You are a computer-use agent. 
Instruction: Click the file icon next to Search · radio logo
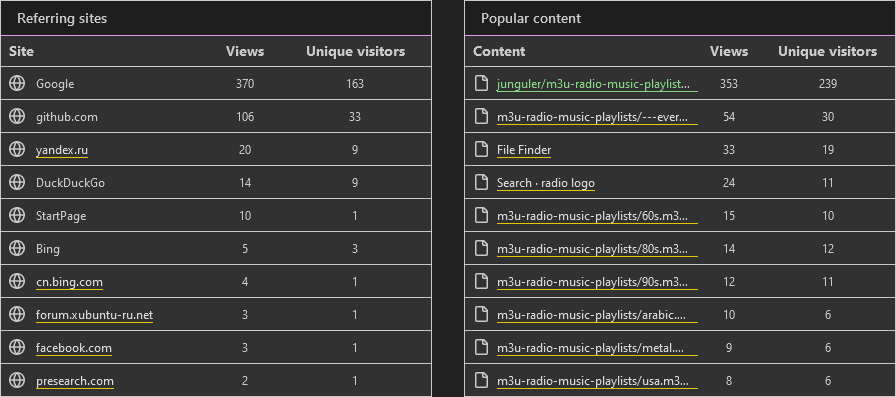click(x=482, y=183)
